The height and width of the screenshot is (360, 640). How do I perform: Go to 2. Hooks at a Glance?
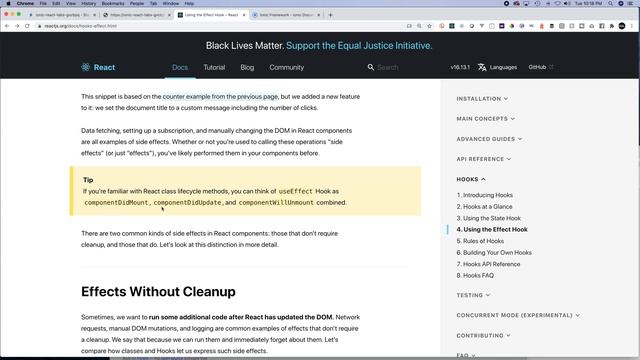pos(484,207)
